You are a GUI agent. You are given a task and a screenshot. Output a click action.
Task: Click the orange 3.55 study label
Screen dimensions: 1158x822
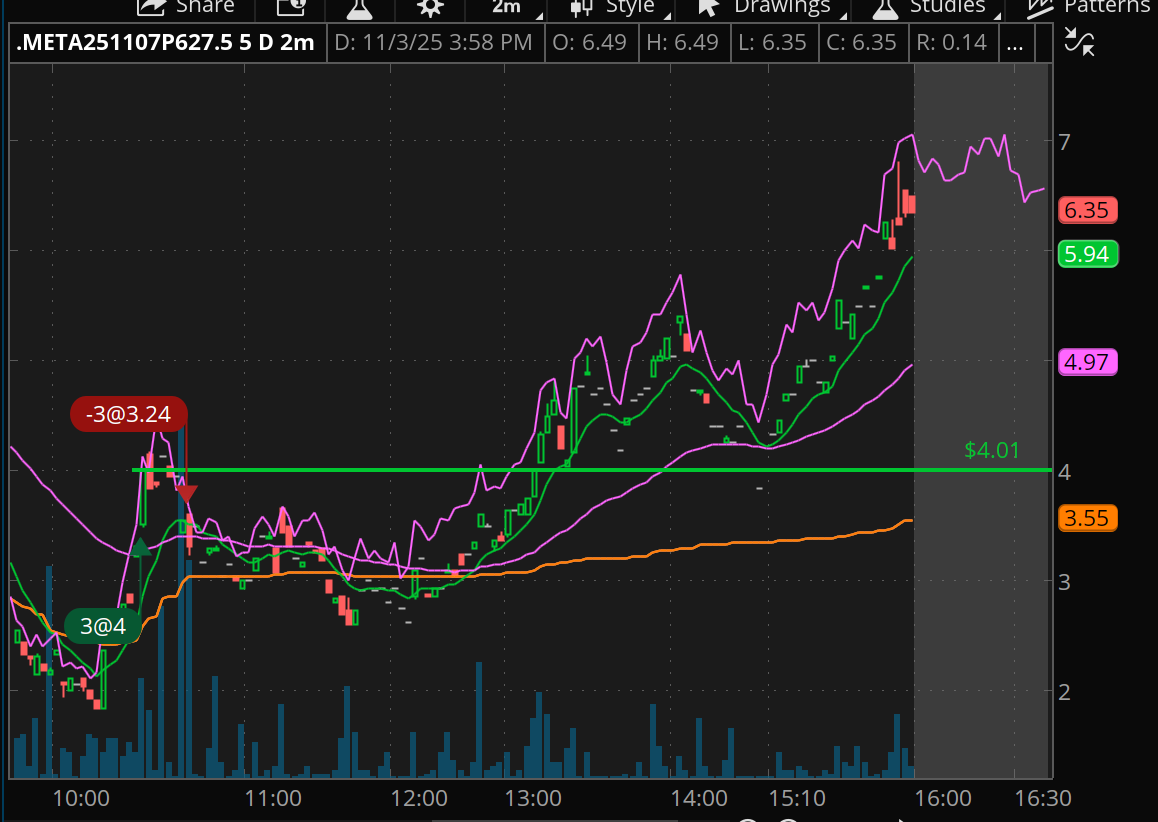pos(1087,518)
